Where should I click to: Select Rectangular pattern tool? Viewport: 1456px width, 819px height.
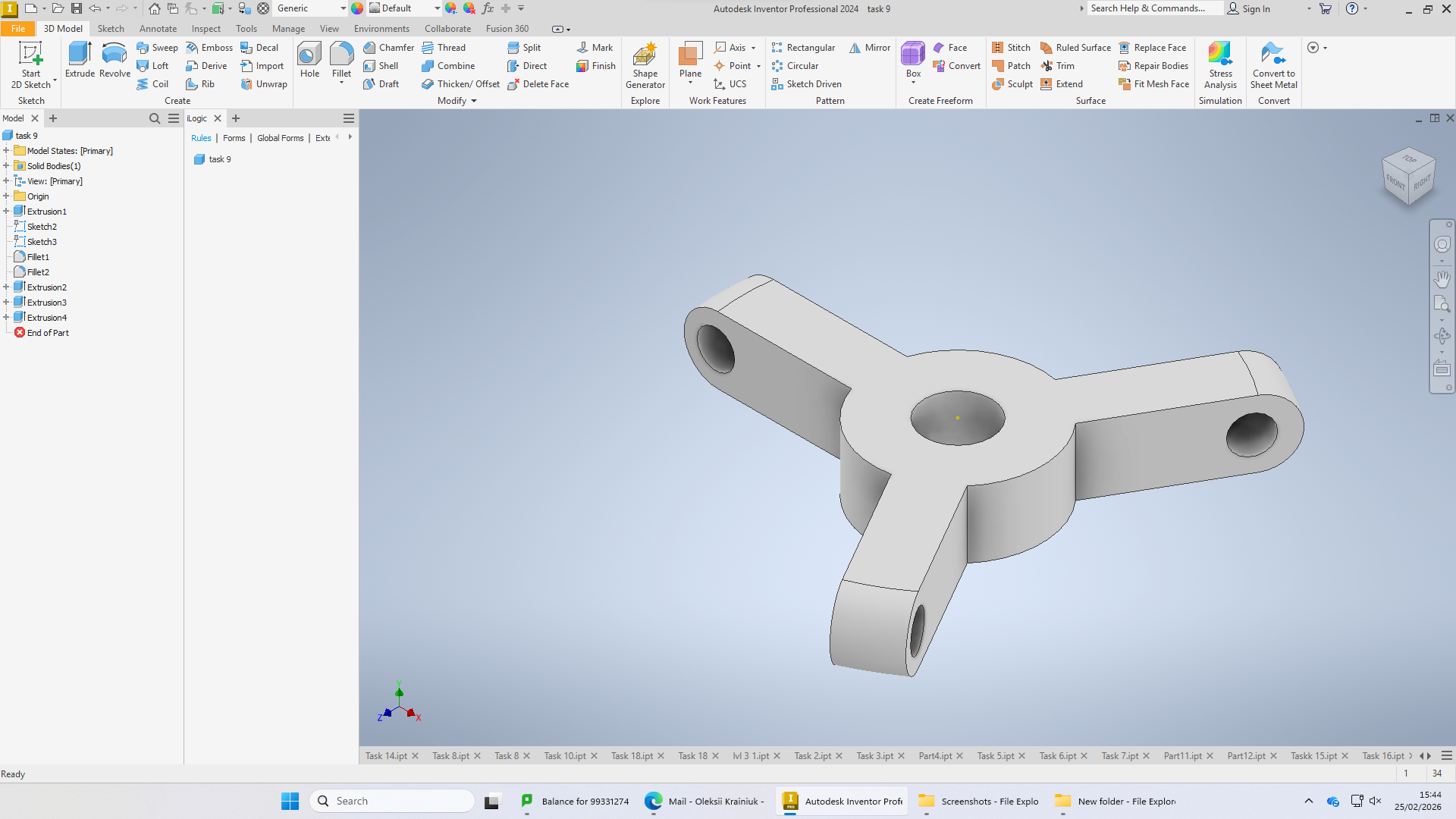tap(803, 48)
